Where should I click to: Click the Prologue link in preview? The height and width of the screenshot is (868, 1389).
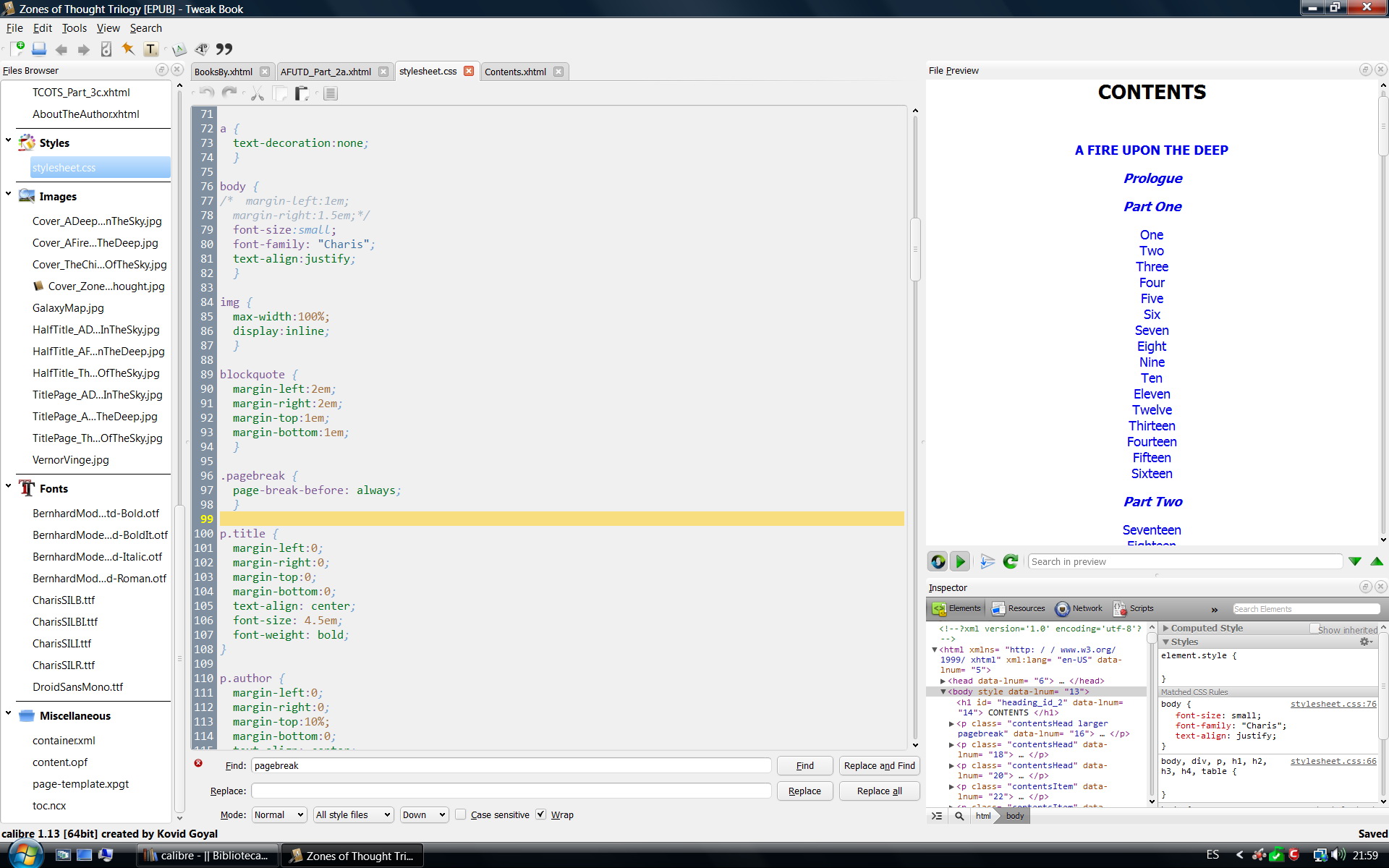(x=1152, y=179)
